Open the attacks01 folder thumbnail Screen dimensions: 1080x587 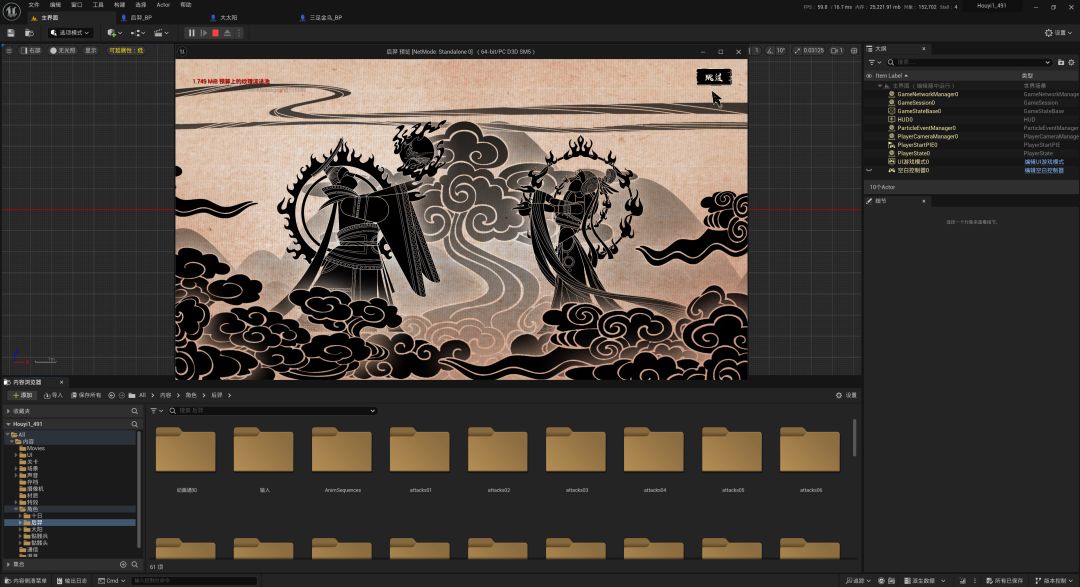coord(419,451)
